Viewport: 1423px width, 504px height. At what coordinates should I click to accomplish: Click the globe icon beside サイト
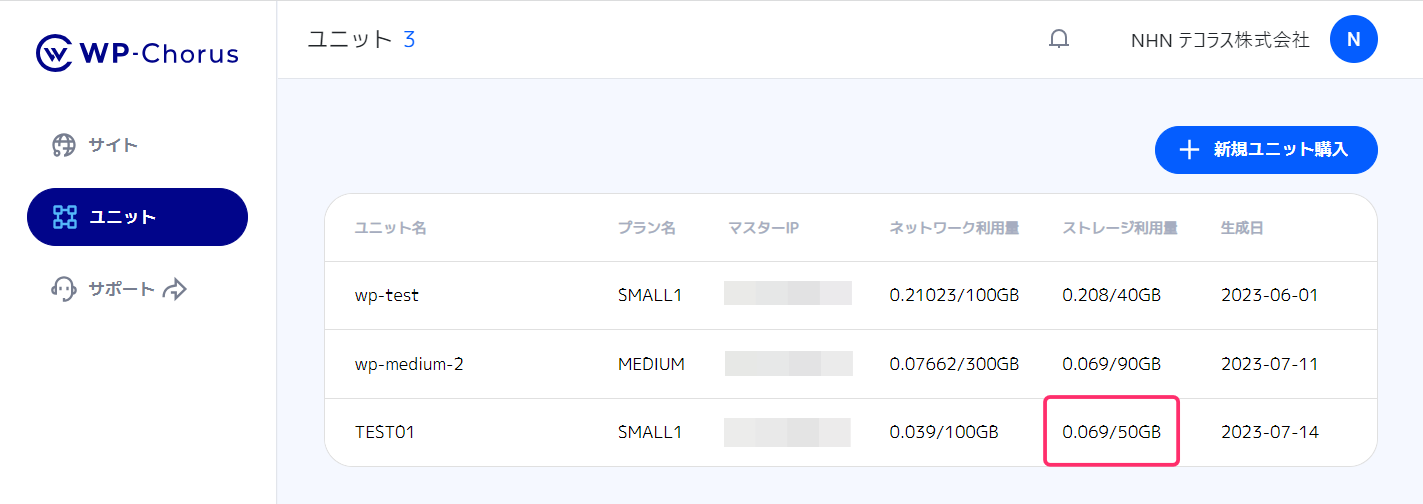(64, 145)
